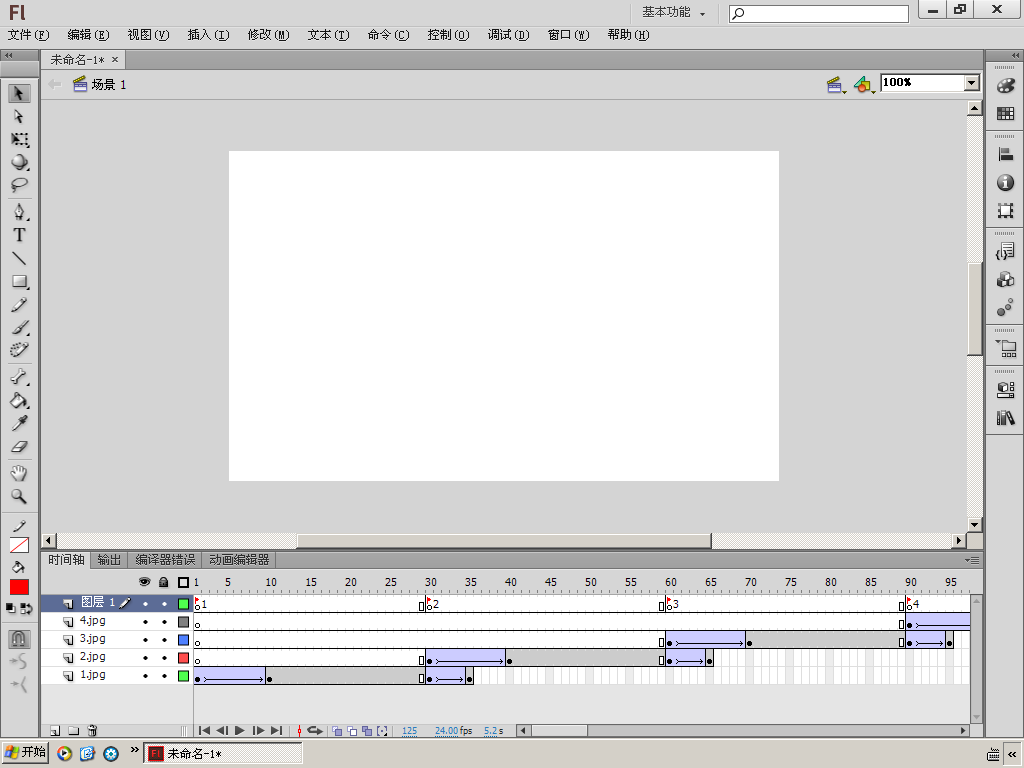Open the Color panel palette icon
The width and height of the screenshot is (1024, 768).
point(1005,86)
